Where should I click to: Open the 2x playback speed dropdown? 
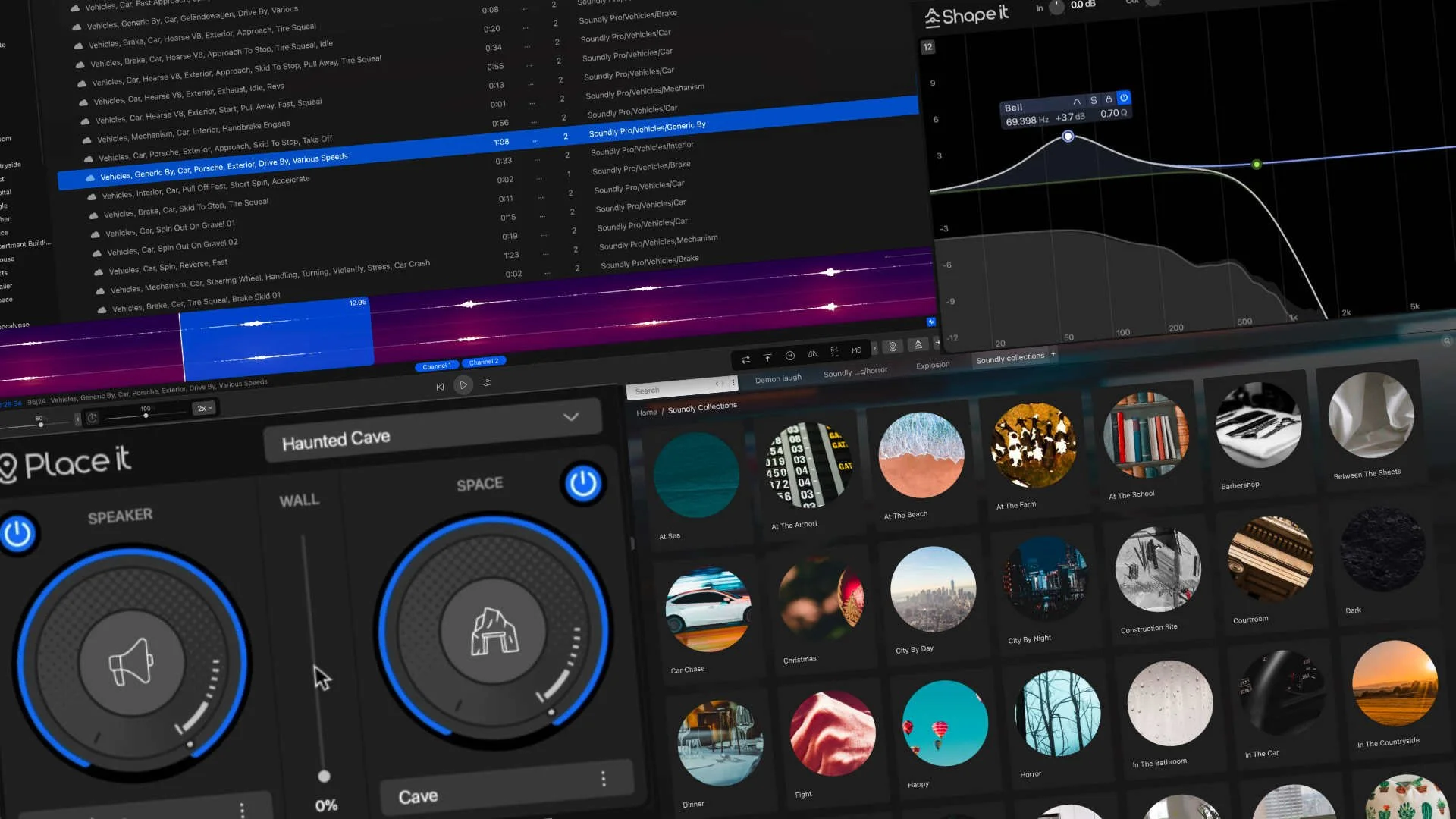pos(203,408)
